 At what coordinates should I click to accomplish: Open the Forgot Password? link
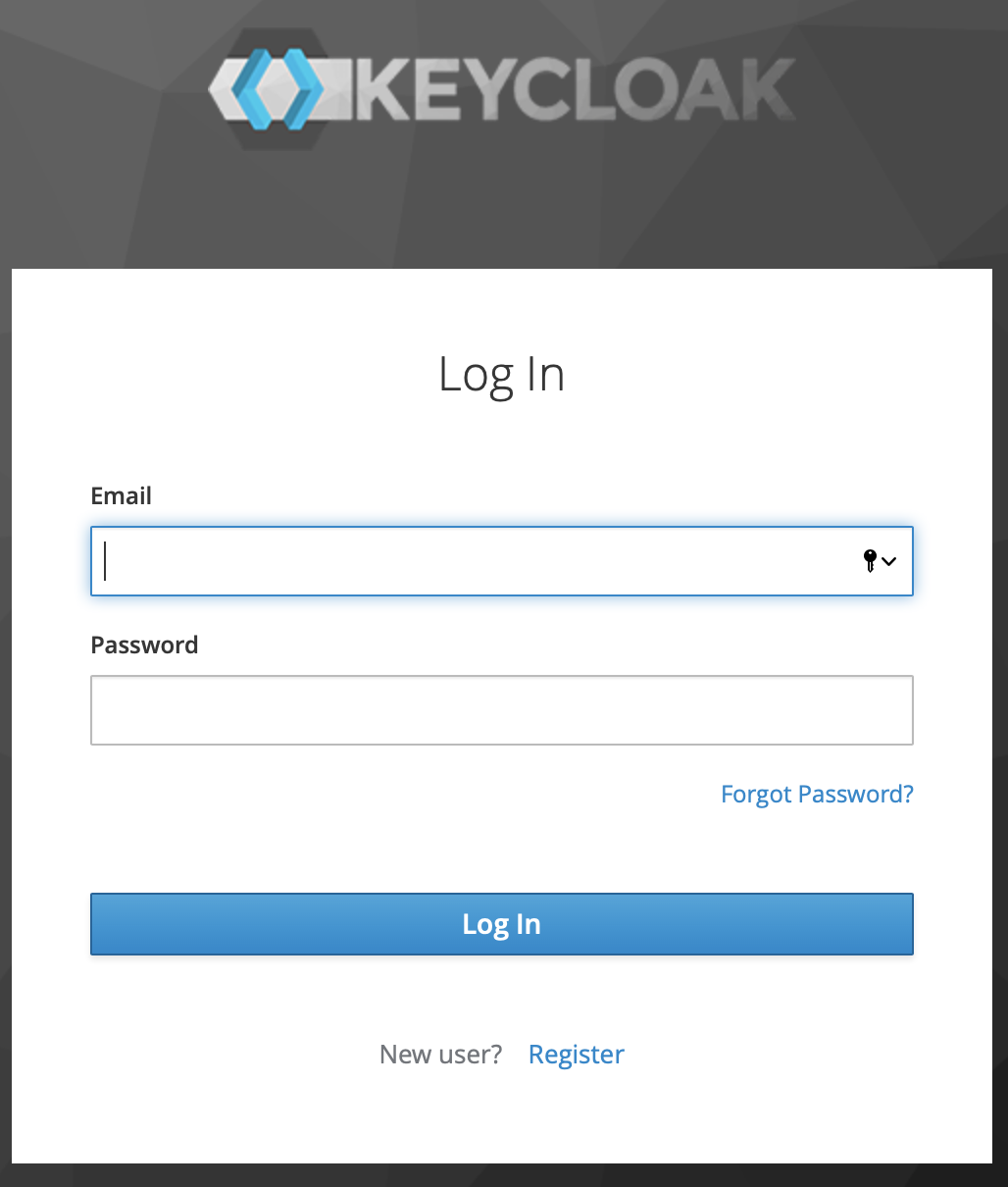point(817,795)
